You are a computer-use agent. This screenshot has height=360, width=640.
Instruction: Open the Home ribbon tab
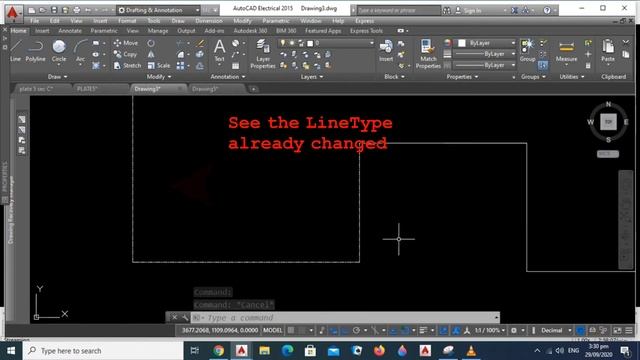tap(18, 31)
